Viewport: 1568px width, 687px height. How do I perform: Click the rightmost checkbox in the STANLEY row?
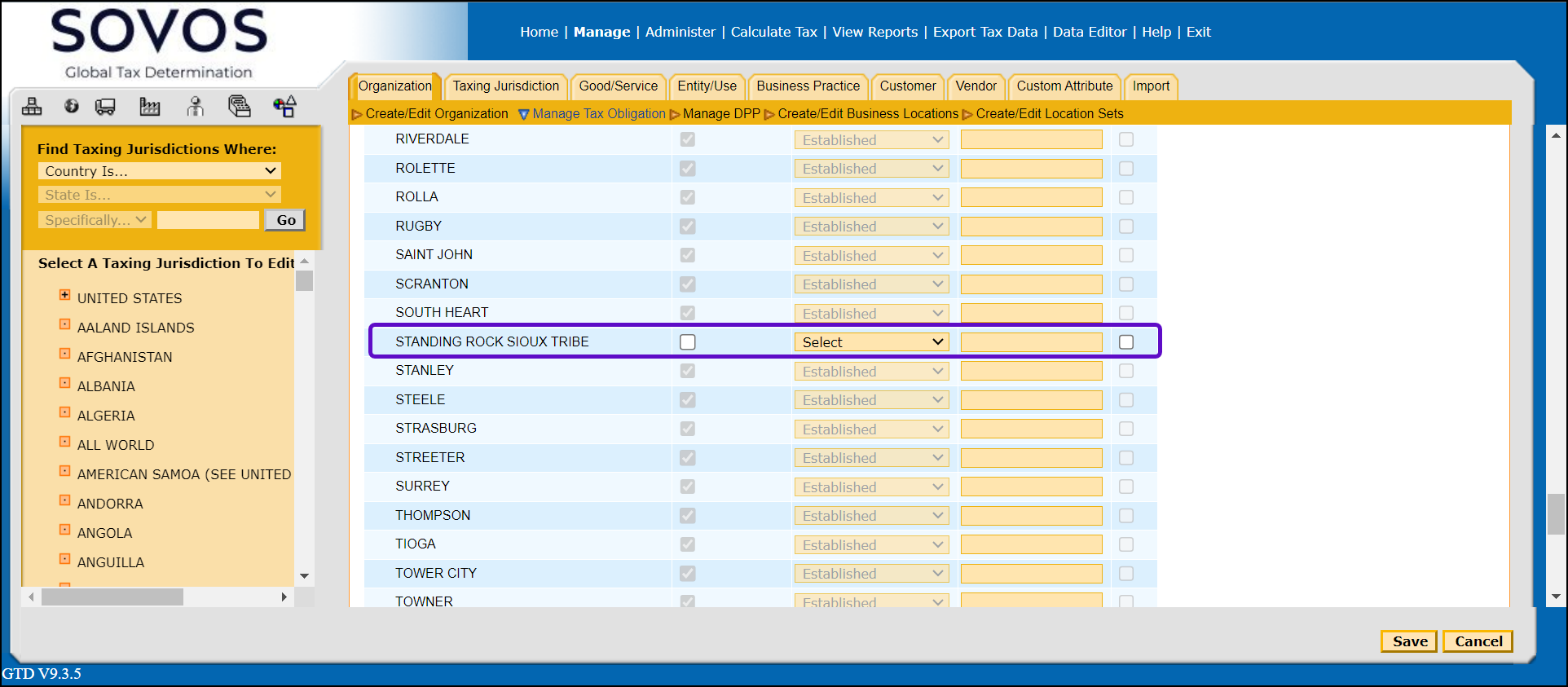coord(1126,371)
